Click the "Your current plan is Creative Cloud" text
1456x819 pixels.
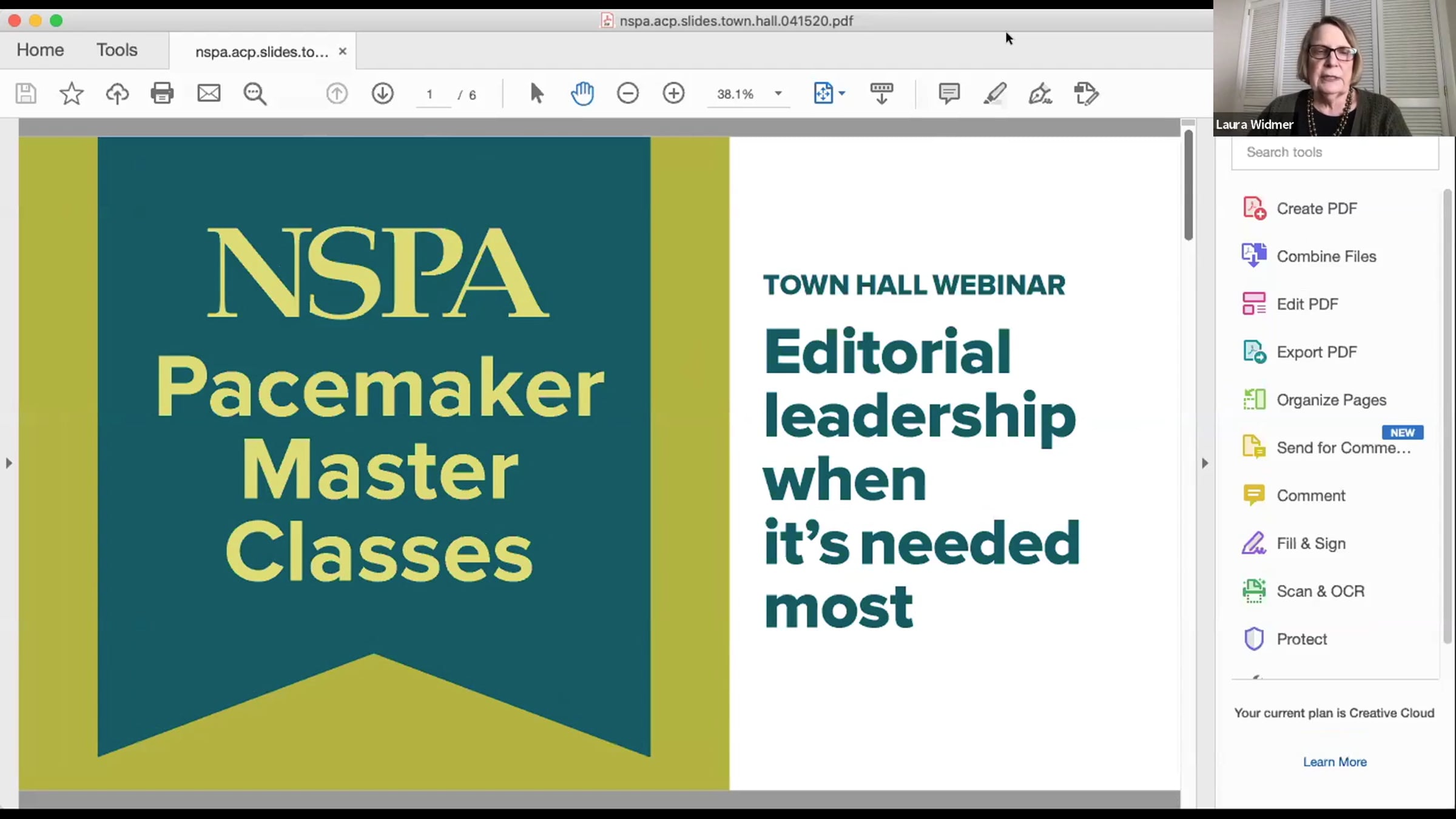click(1334, 713)
